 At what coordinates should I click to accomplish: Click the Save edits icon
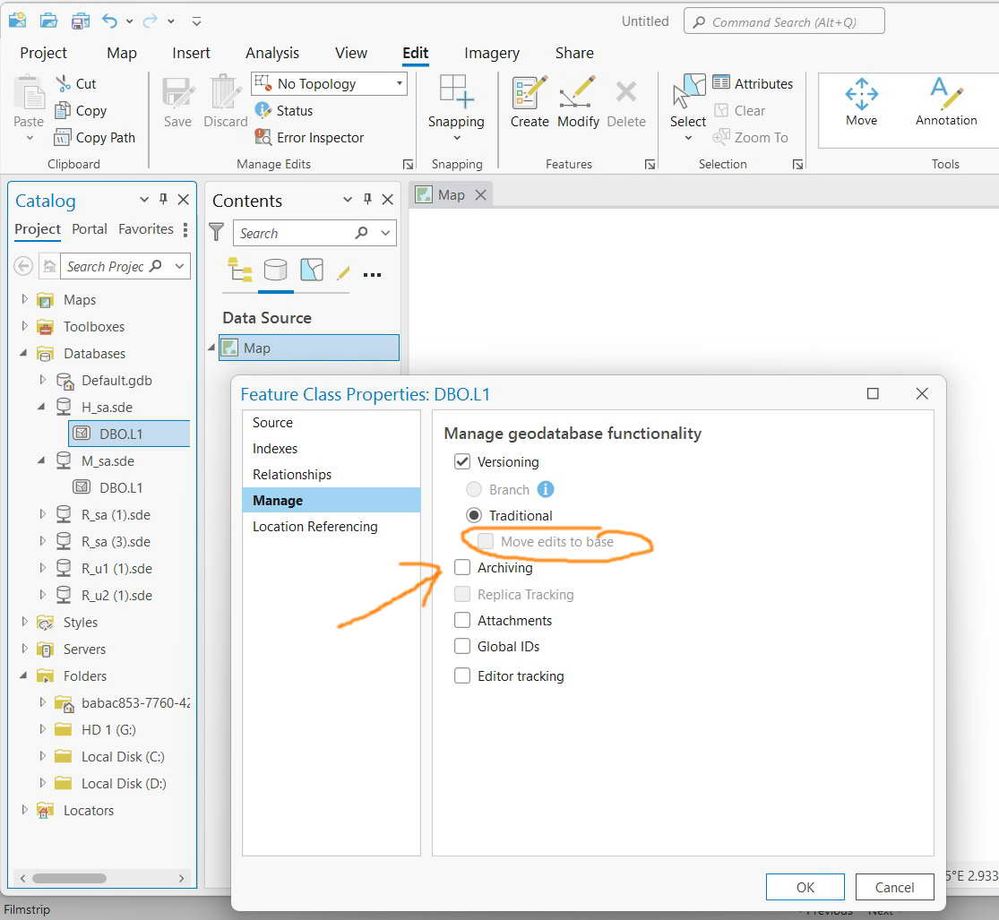tap(177, 93)
